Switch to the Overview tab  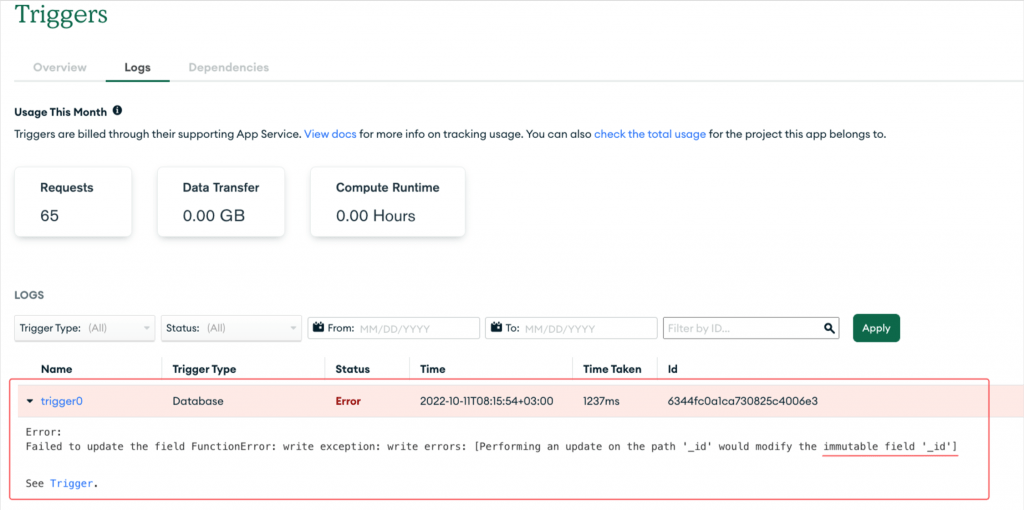59,67
